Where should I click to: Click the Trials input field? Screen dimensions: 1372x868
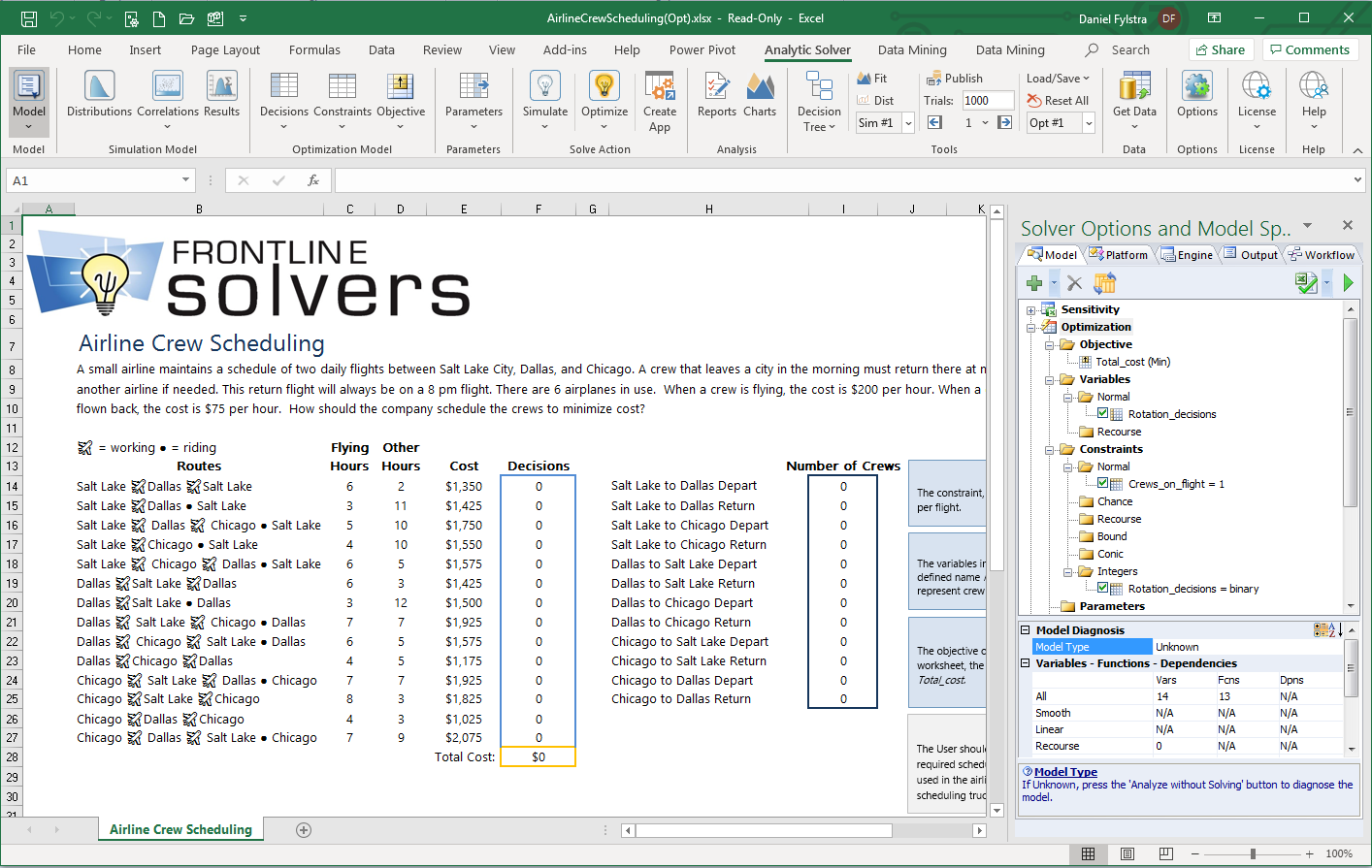[x=987, y=101]
